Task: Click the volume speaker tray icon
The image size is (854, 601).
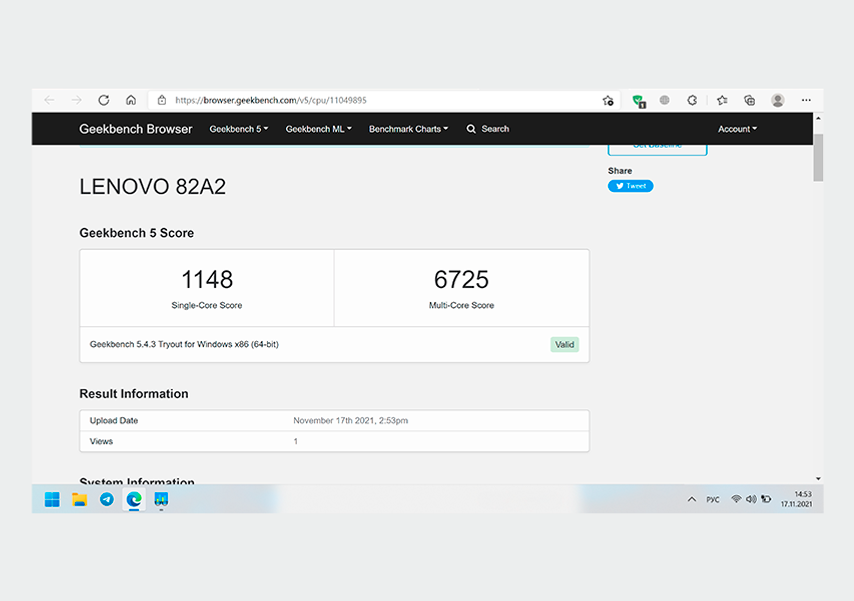Action: (x=751, y=499)
